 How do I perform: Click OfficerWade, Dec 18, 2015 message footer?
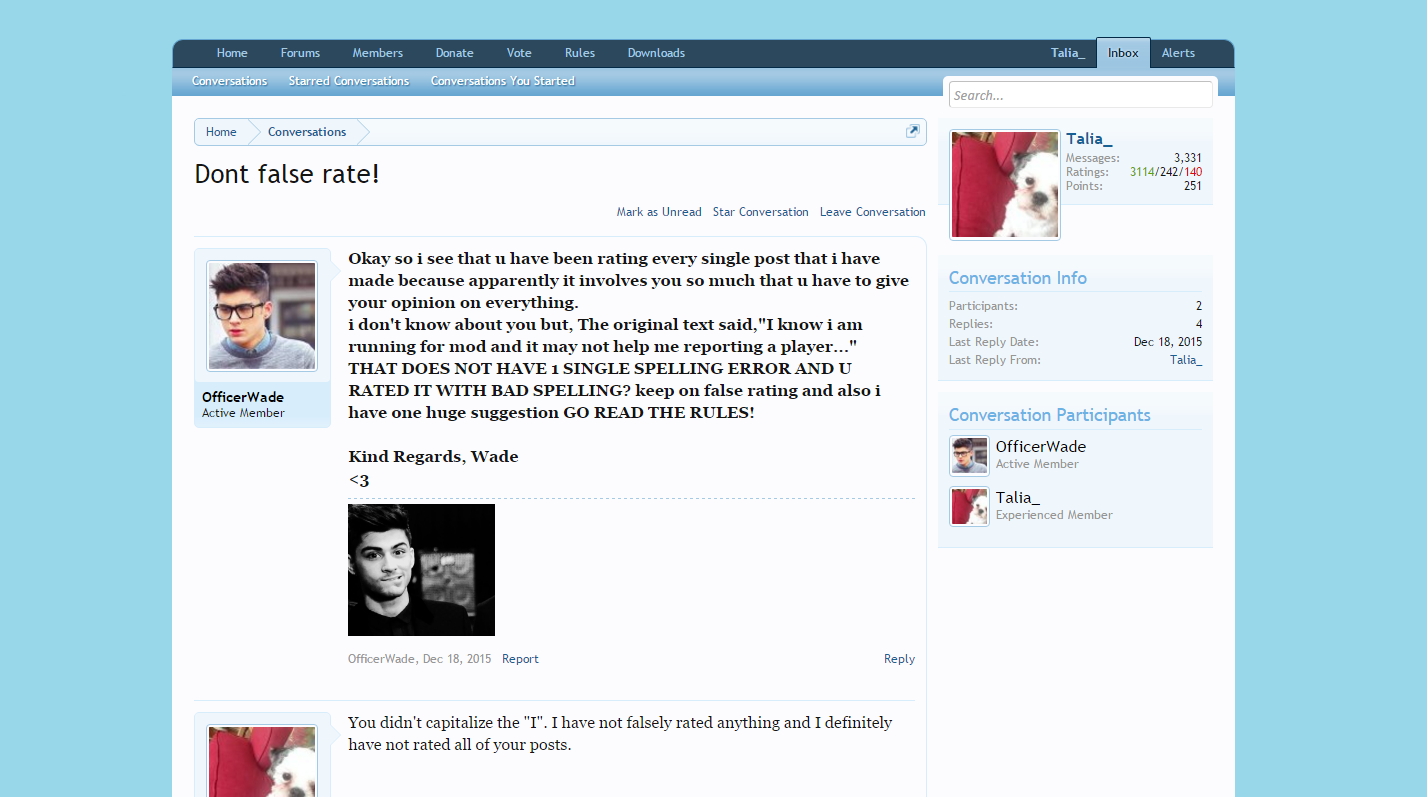coord(419,659)
